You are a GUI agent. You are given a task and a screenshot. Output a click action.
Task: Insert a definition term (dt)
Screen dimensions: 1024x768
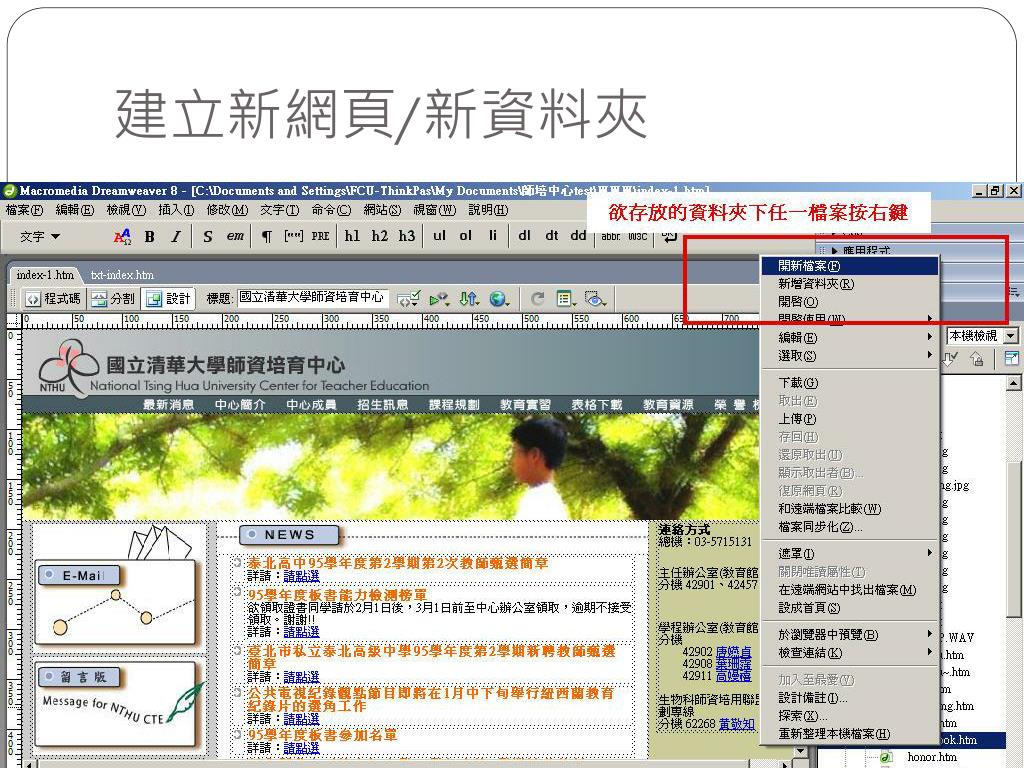click(552, 236)
